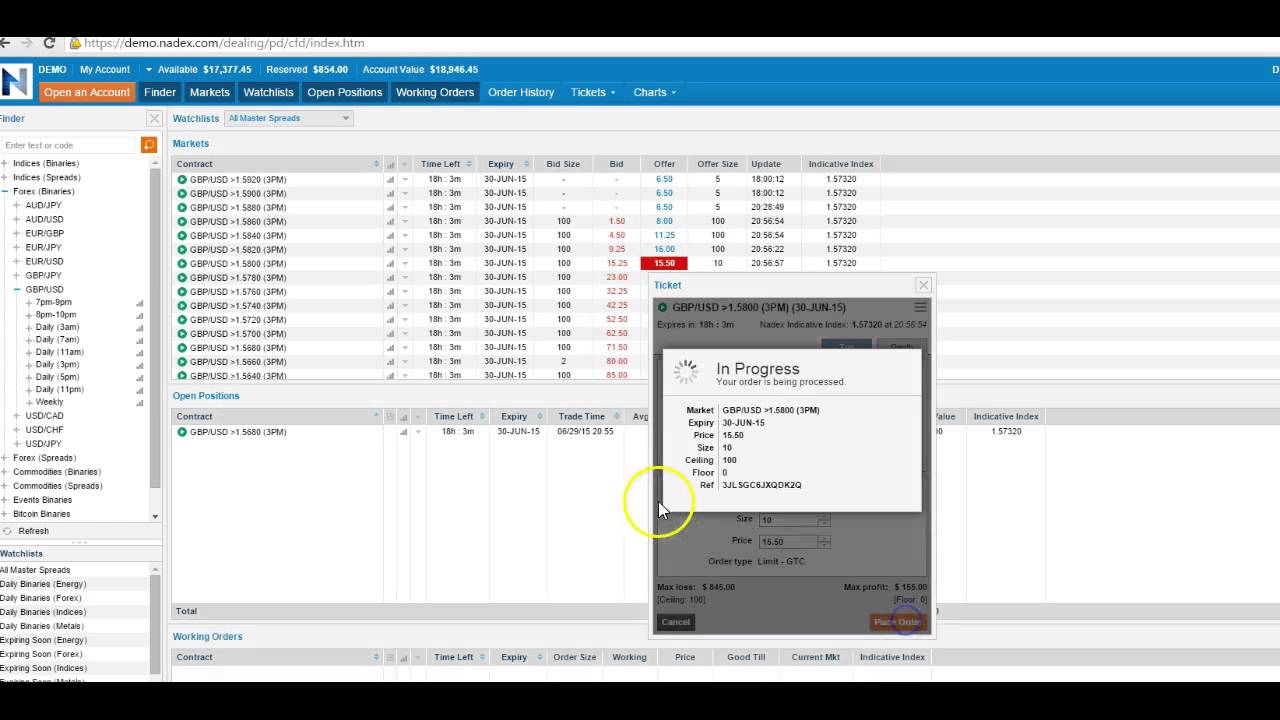Click 1.50 bid for GBP/USD >1.5860

pyautogui.click(x=616, y=221)
